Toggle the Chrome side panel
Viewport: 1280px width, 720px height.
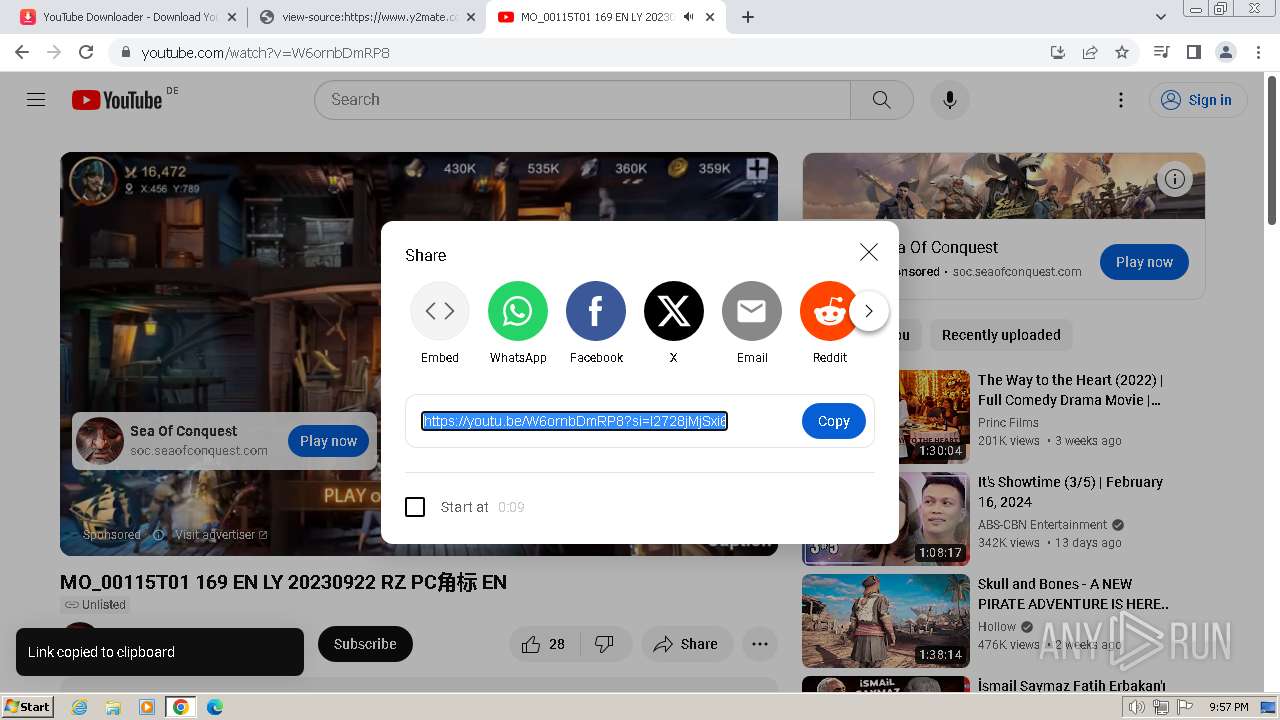coord(1193,52)
